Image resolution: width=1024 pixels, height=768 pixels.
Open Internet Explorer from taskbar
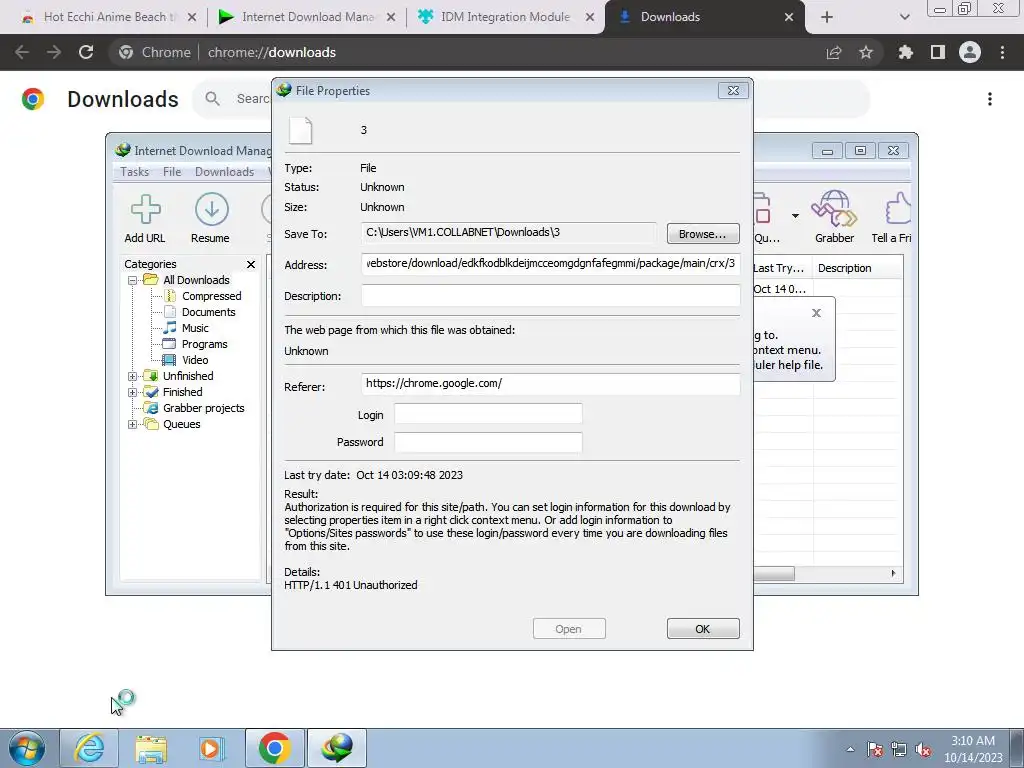tap(89, 748)
